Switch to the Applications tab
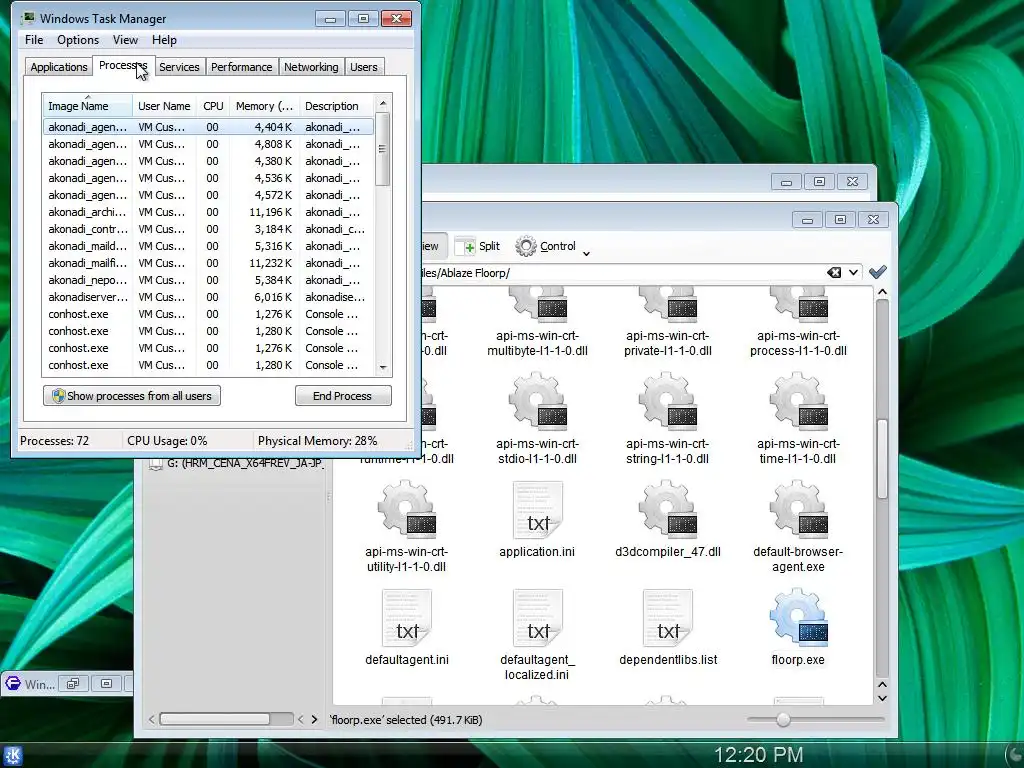The image size is (1024, 768). coord(59,67)
